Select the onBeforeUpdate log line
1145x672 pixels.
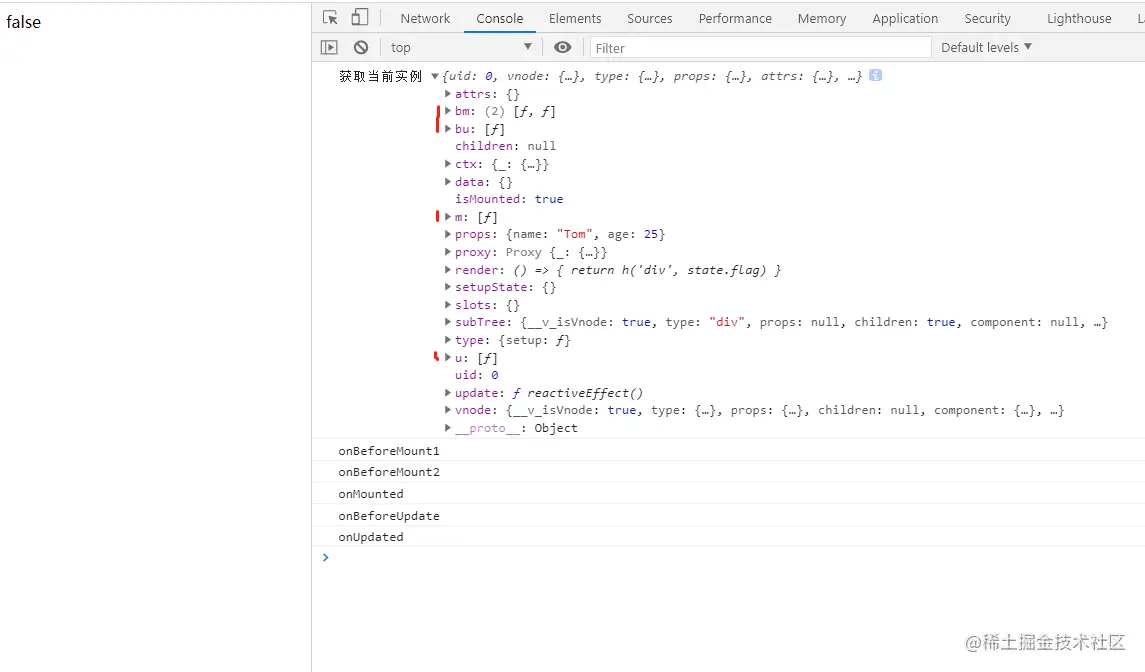click(x=388, y=516)
